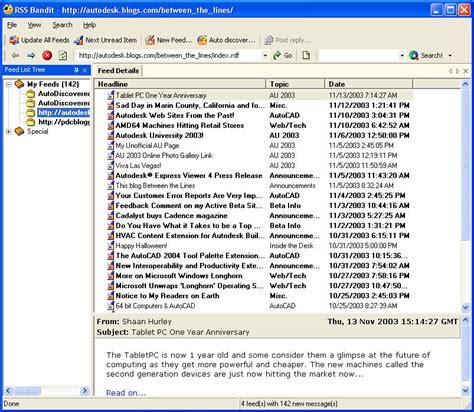Navigate forward with the blue arrow
Image resolution: width=474 pixels, height=412 pixels.
tap(31, 55)
